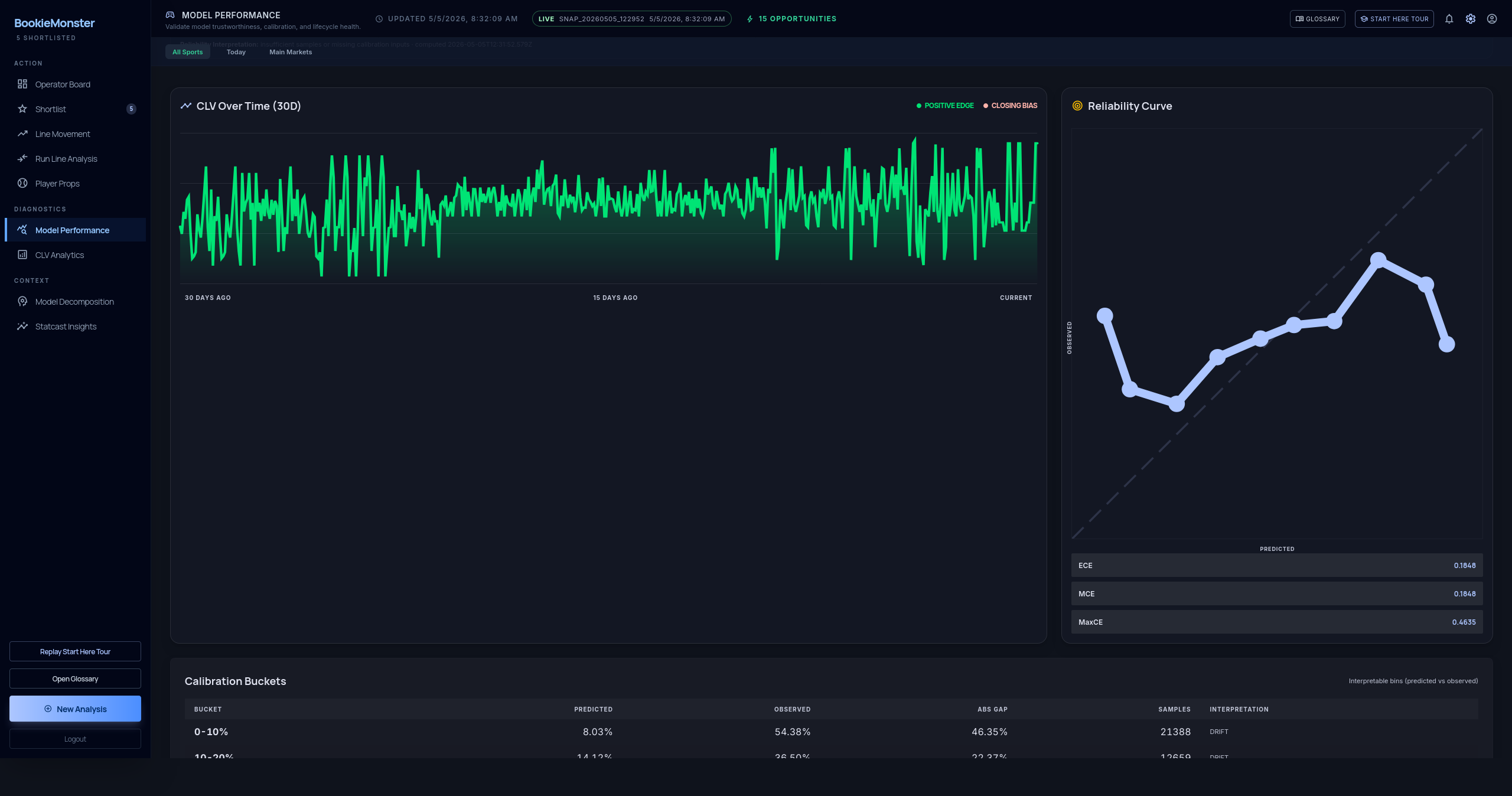
Task: Click plus icon in New Analysis
Action: coord(48,709)
